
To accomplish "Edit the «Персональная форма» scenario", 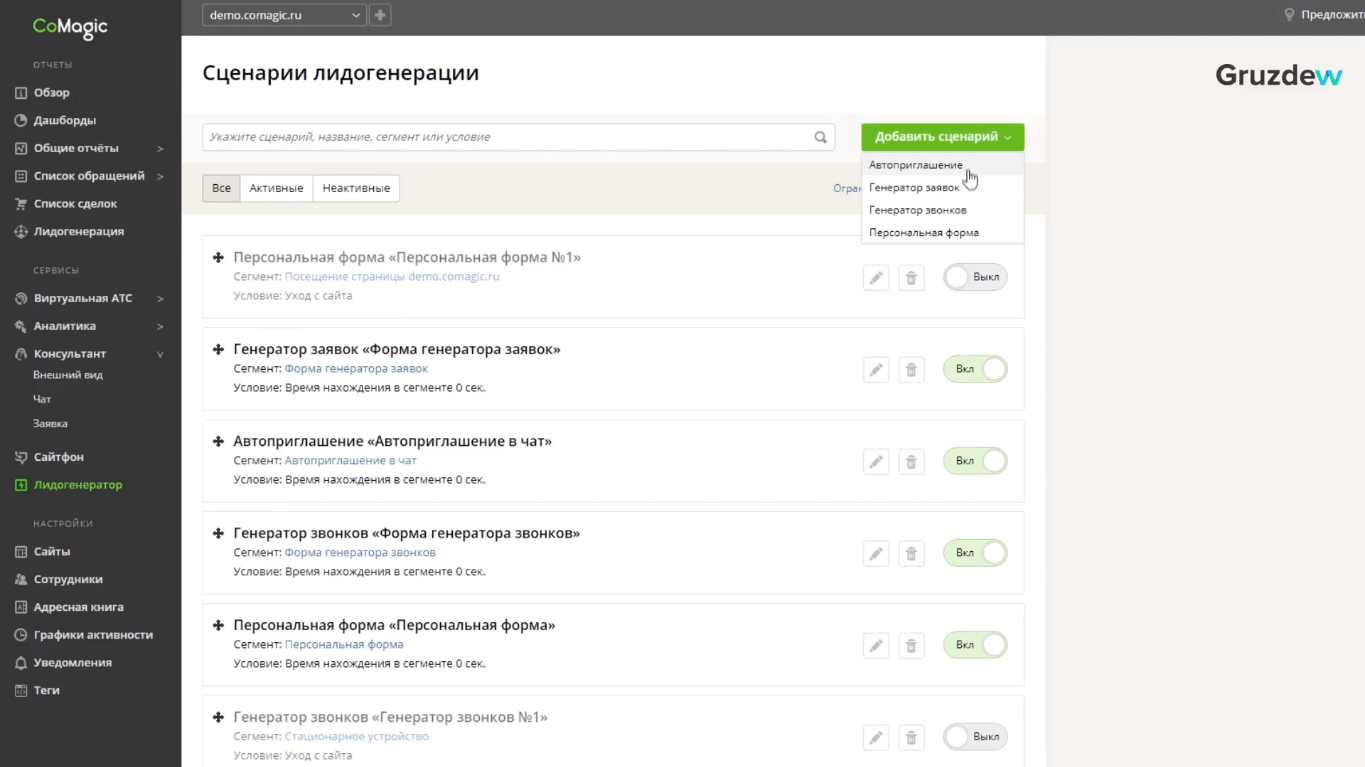I will coord(876,646).
